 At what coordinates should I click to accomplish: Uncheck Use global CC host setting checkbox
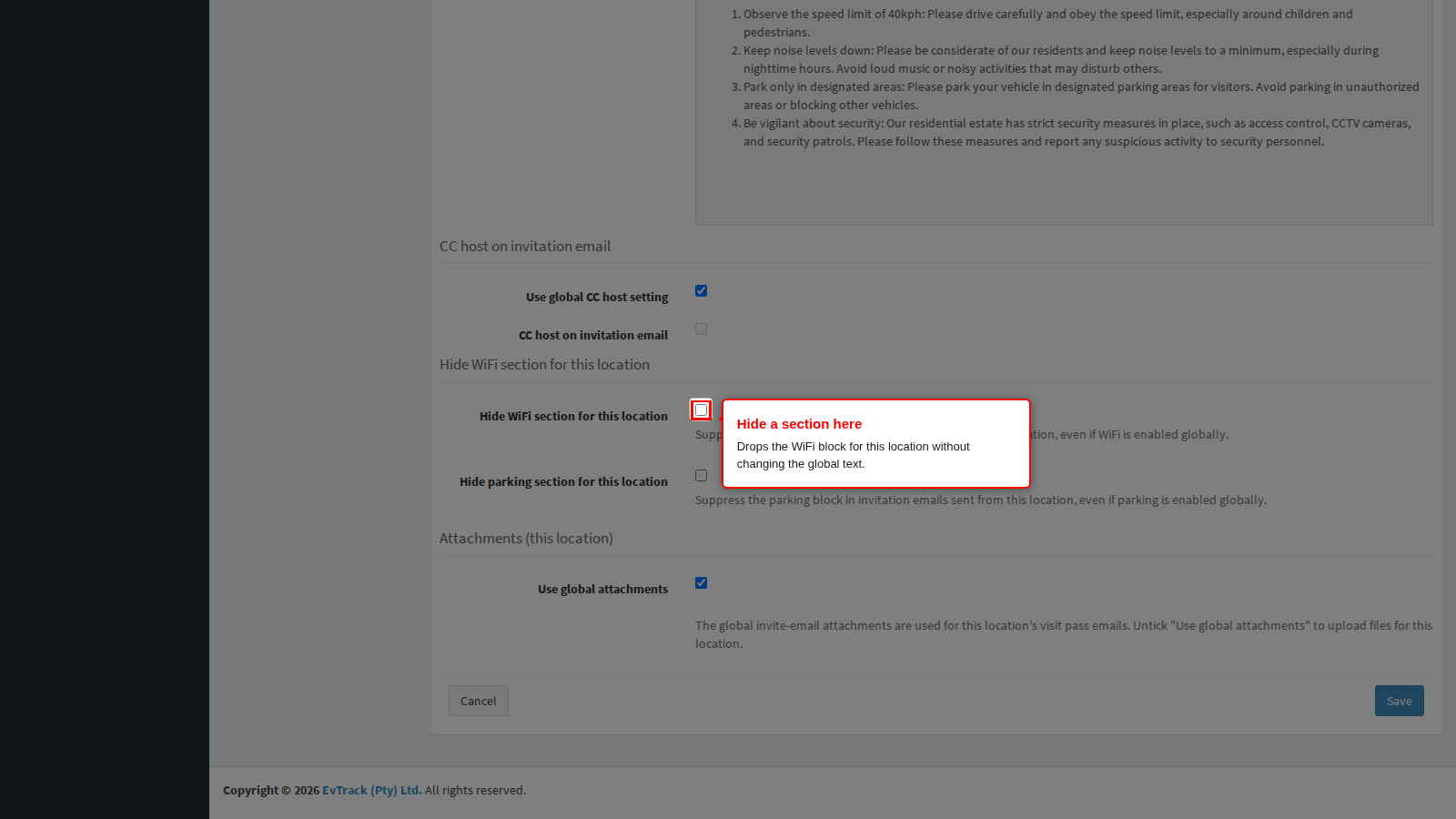[701, 291]
